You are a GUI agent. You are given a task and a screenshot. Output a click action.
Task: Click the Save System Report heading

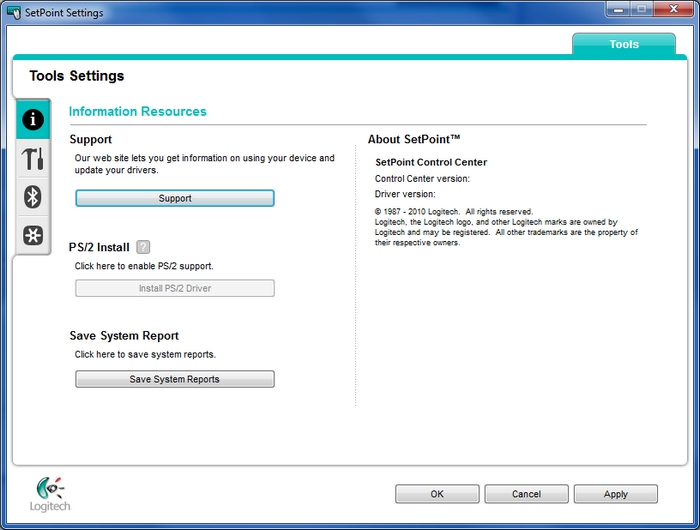coord(124,336)
